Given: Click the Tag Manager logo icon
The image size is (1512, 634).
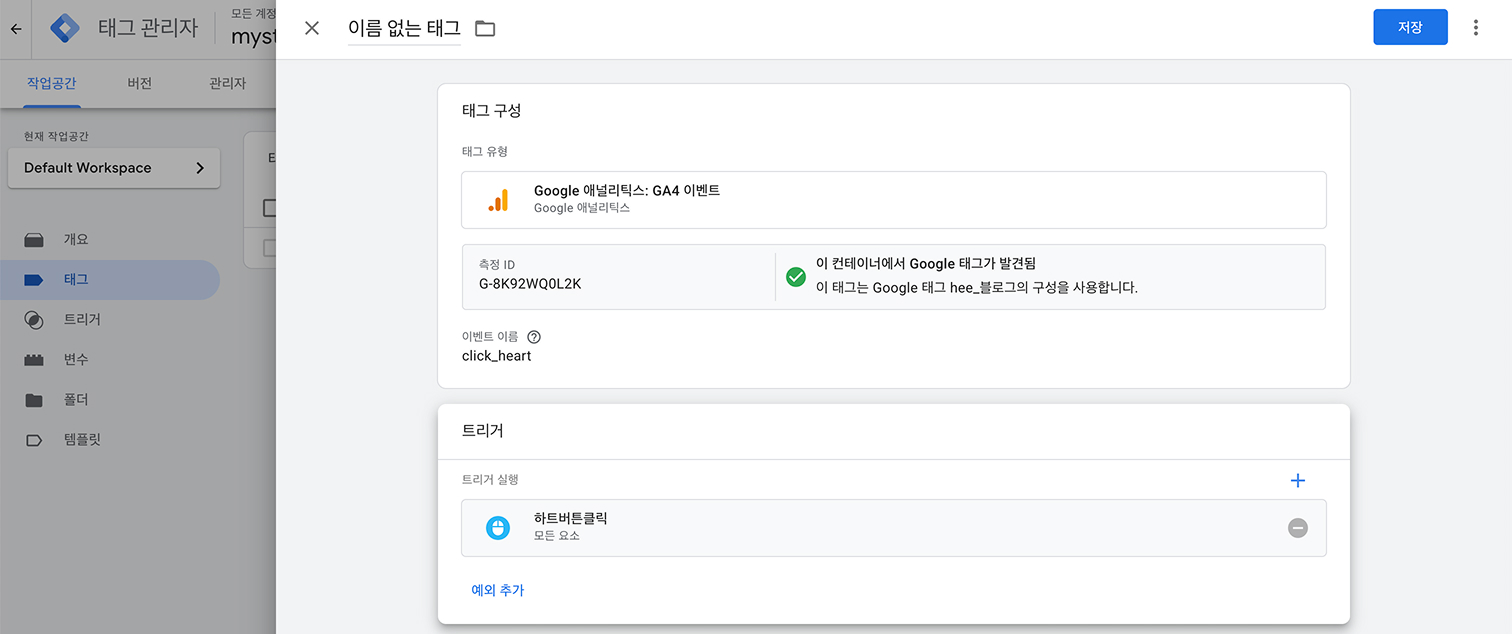Looking at the screenshot, I should pyautogui.click(x=65, y=28).
